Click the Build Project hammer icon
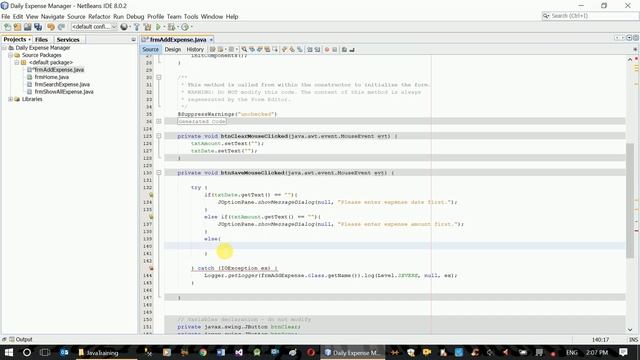The height and width of the screenshot is (360, 640). [x=137, y=27]
